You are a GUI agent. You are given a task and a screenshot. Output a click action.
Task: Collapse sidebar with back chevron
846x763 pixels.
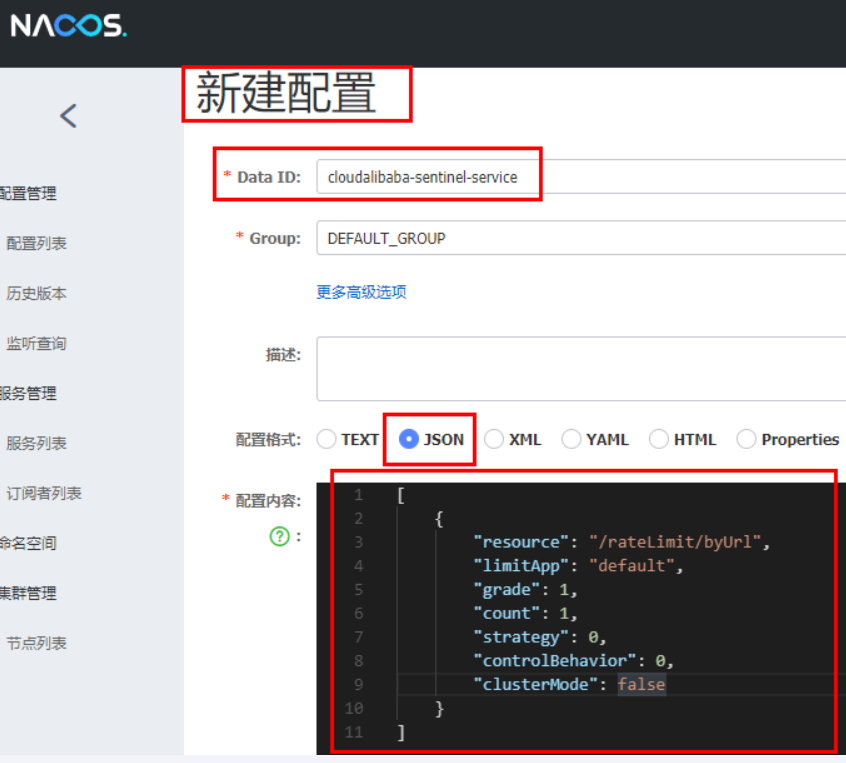pos(69,115)
